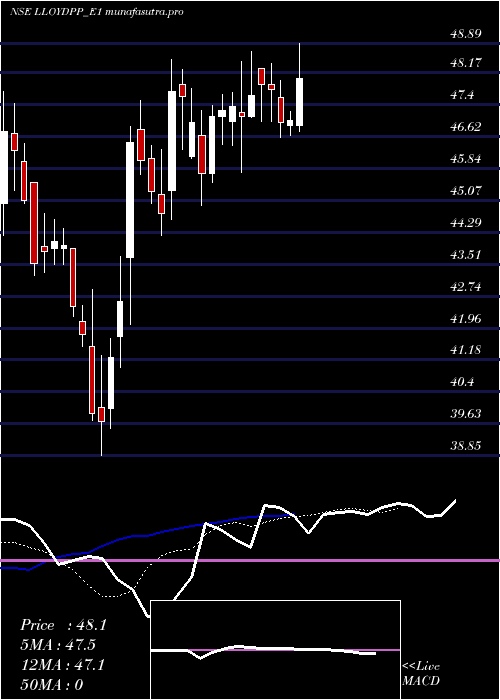Click the pink horizontal zero line in the indicator
The height and width of the screenshot is (700, 500).
250,560
